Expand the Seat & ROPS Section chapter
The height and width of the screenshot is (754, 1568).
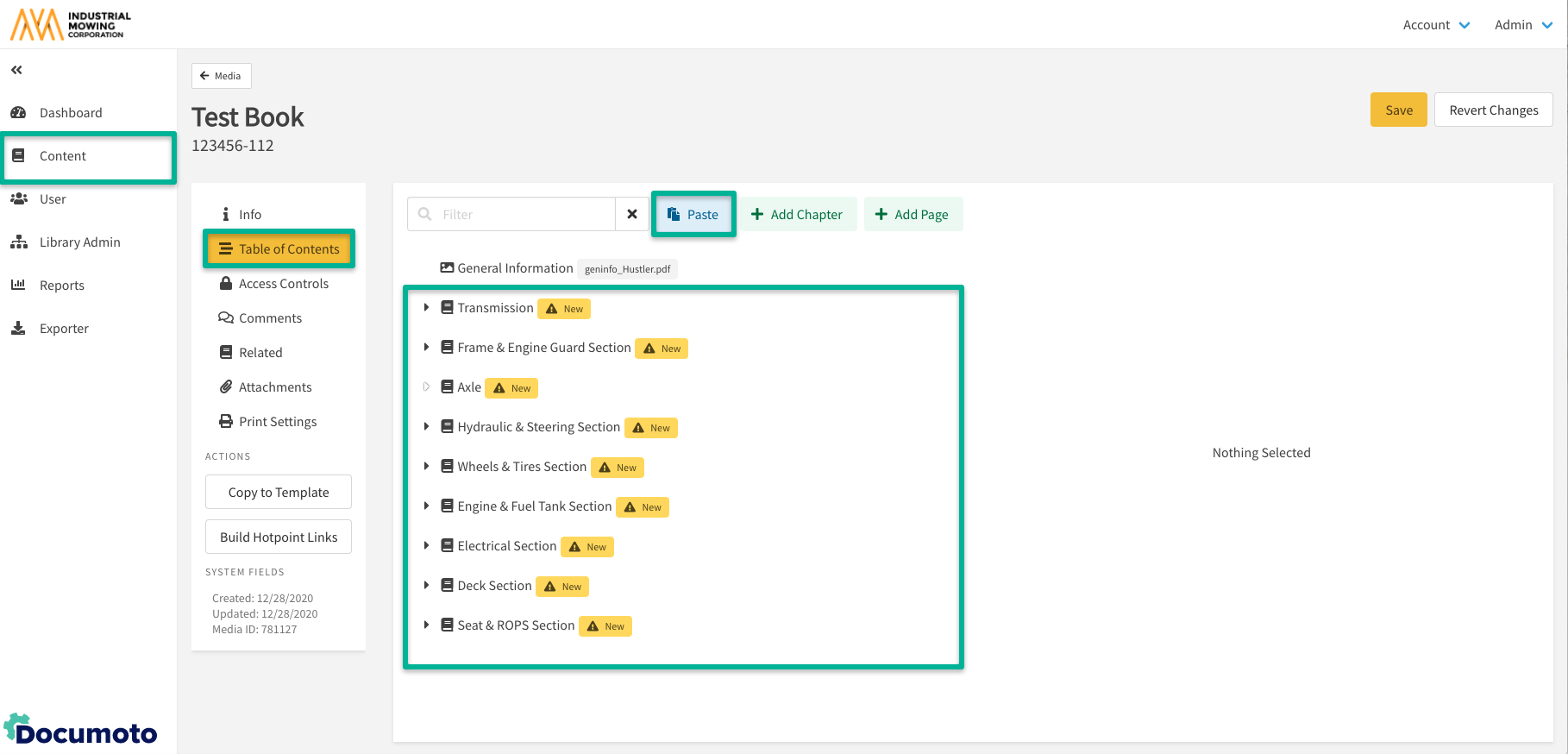pyautogui.click(x=426, y=625)
